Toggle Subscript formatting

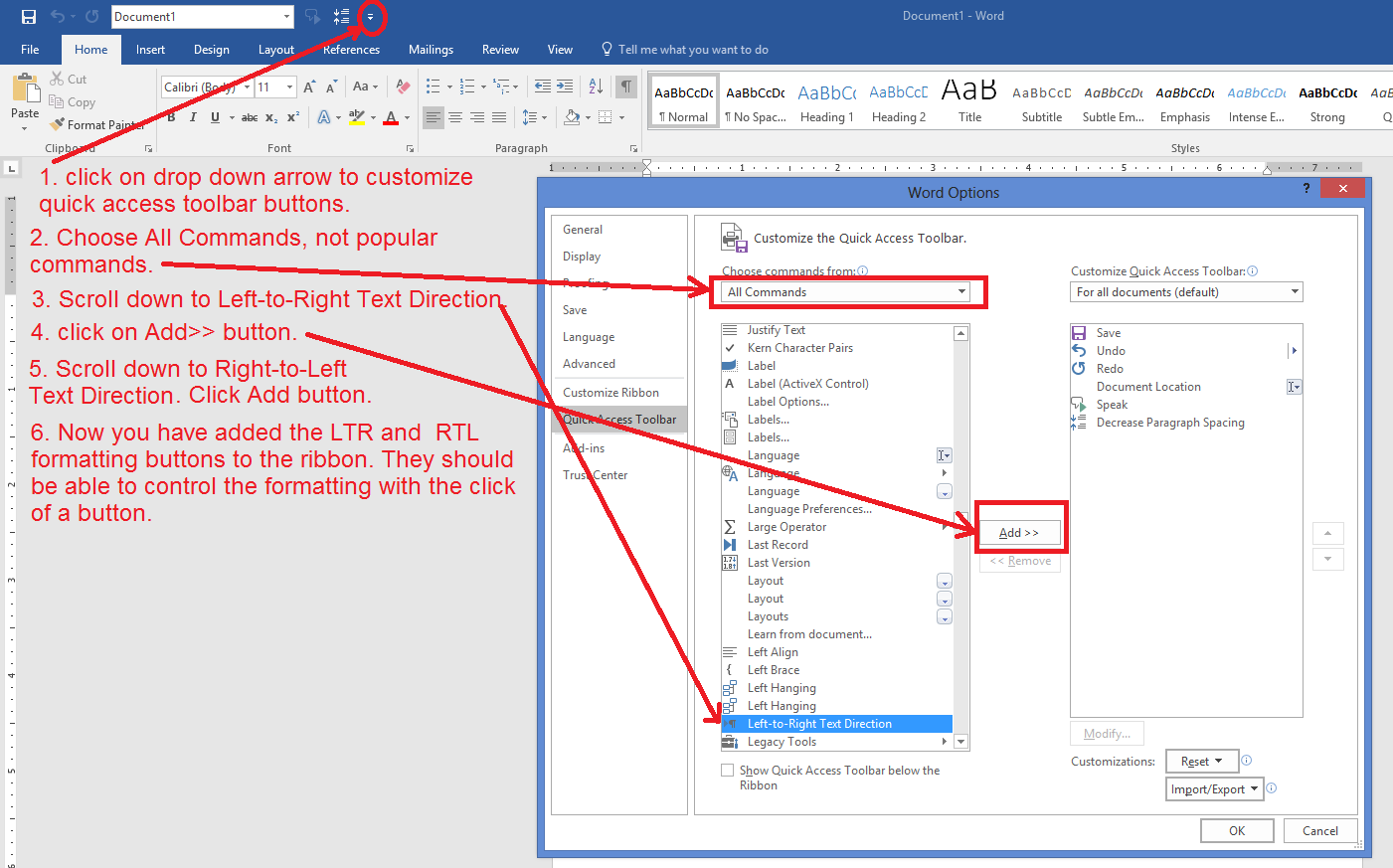pos(271,117)
